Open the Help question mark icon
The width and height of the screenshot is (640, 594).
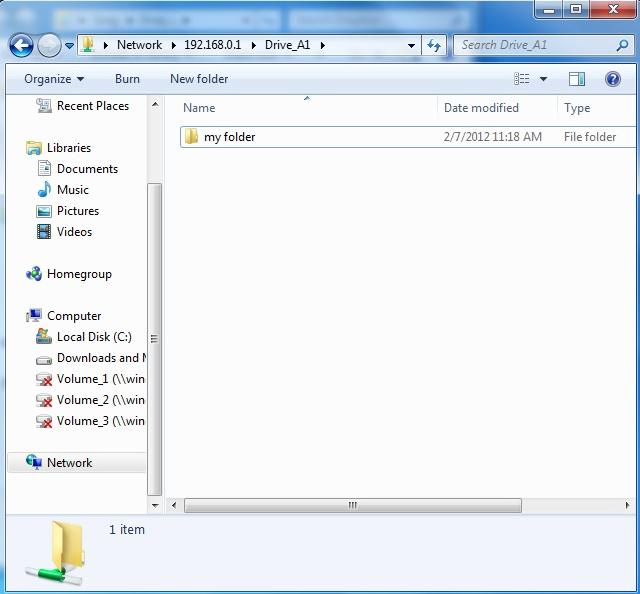(x=613, y=79)
